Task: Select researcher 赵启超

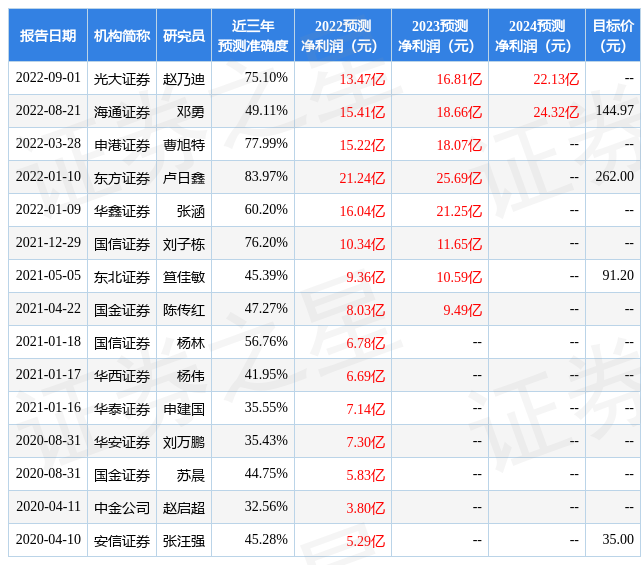Action: (184, 509)
